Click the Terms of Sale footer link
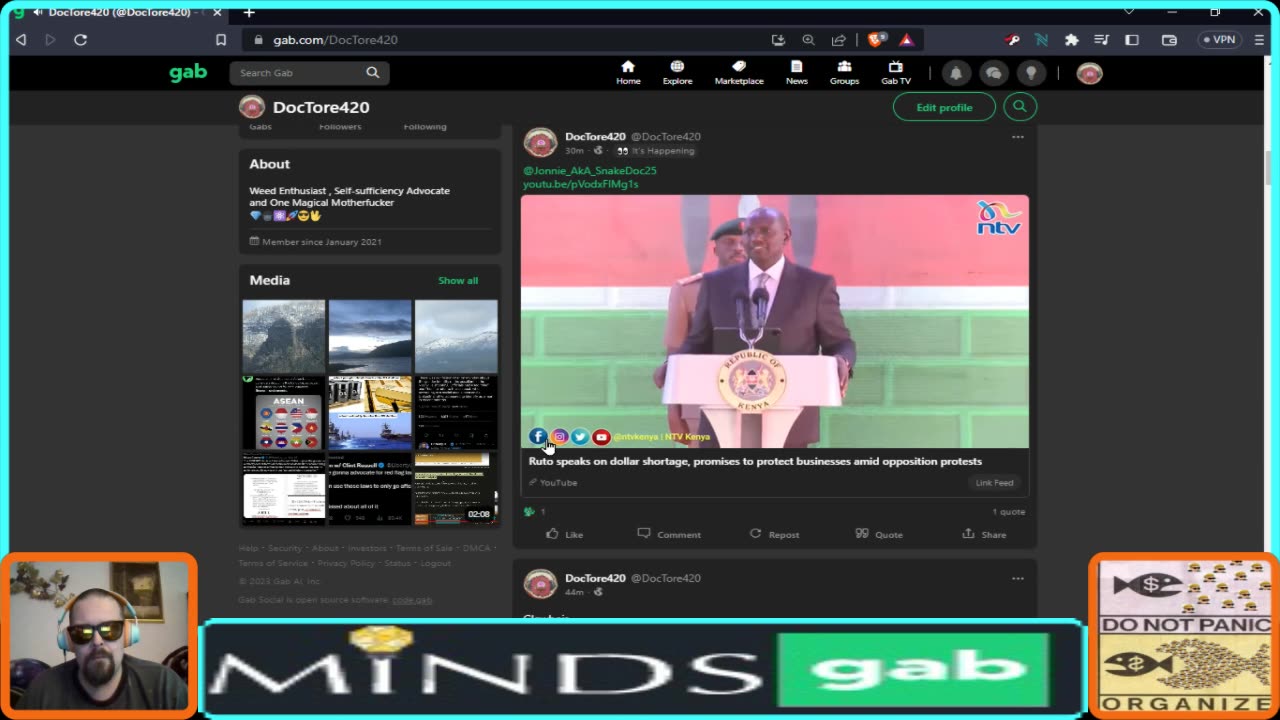 coord(424,548)
